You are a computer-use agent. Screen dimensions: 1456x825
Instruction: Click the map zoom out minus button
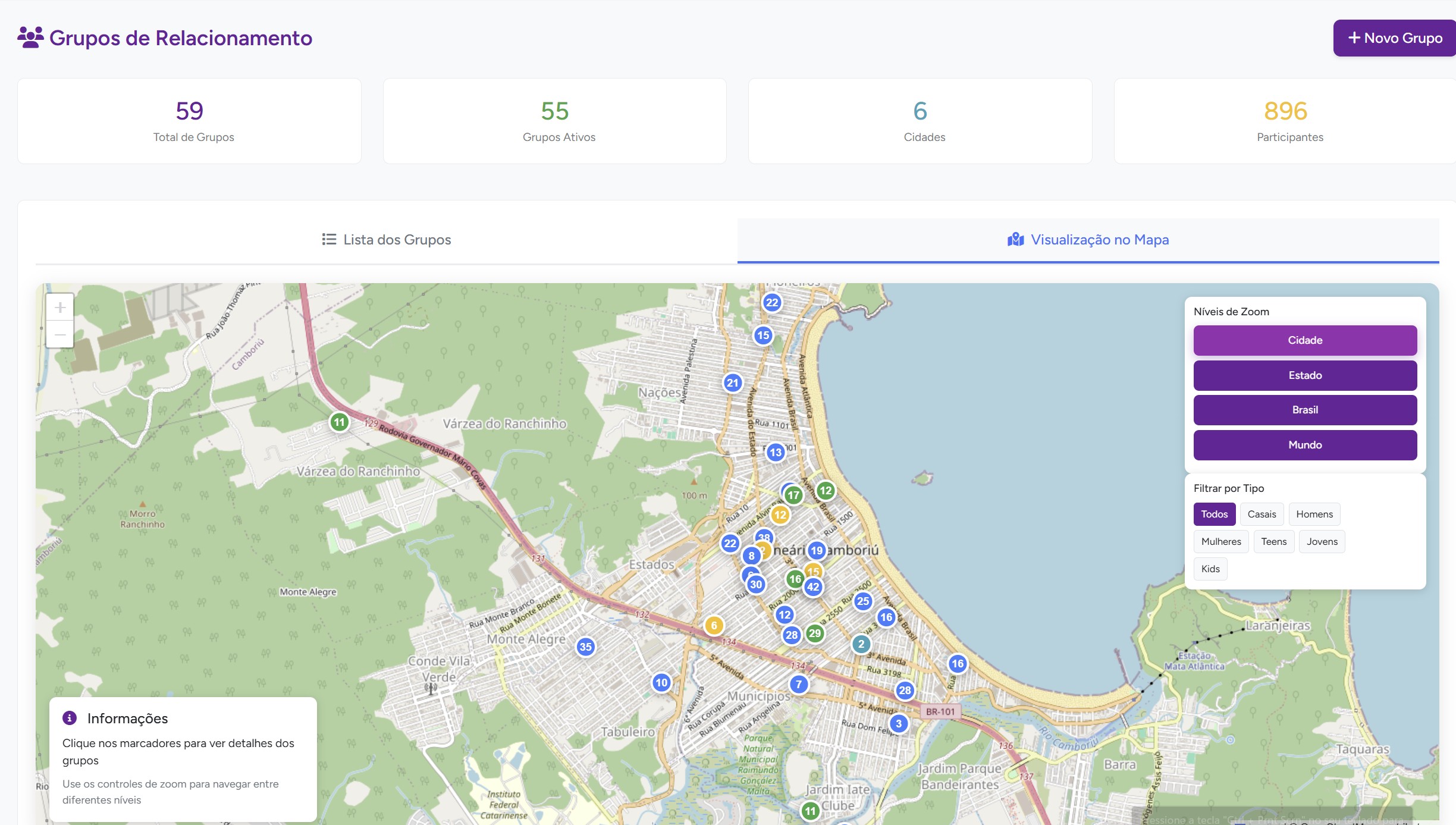pyautogui.click(x=60, y=334)
